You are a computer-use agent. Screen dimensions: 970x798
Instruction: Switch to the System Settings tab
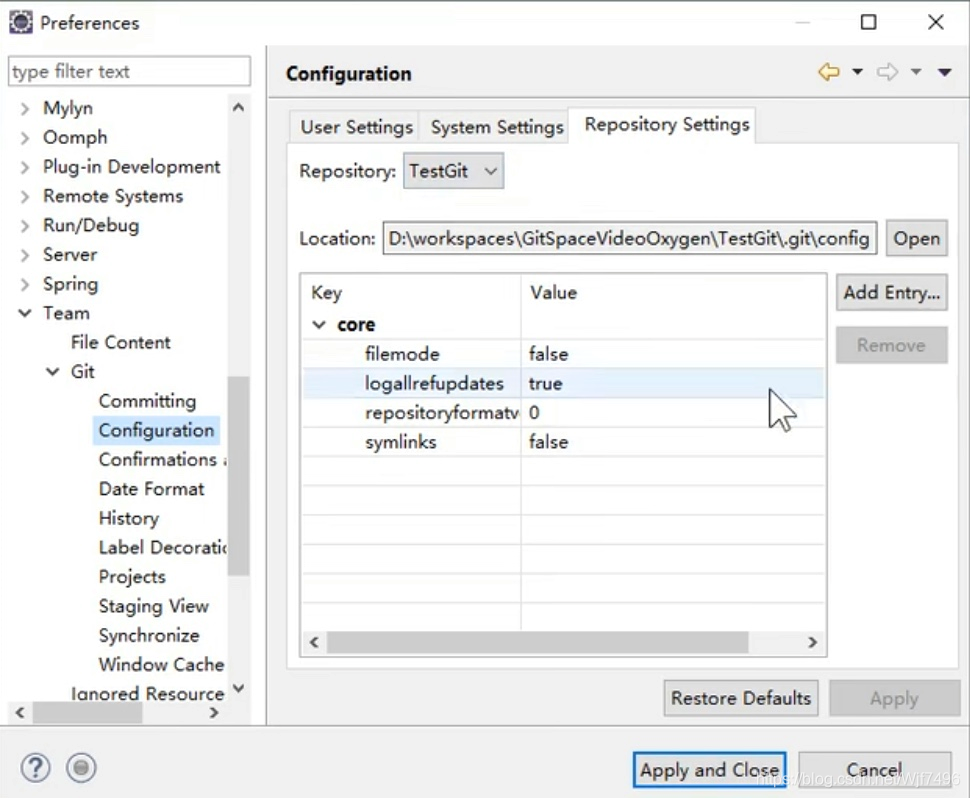497,127
